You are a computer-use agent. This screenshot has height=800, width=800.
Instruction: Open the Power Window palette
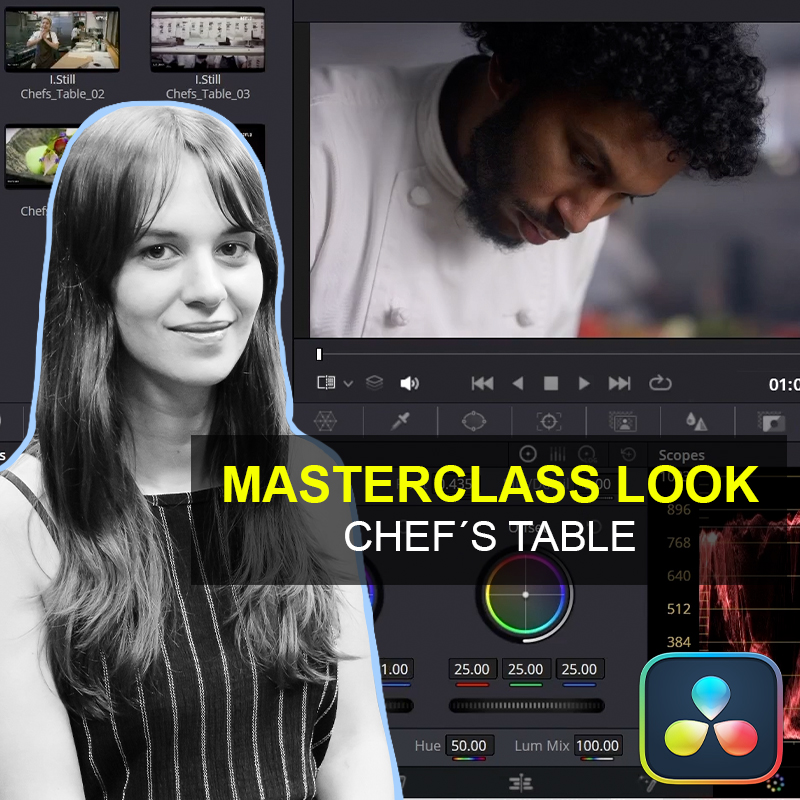point(474,421)
